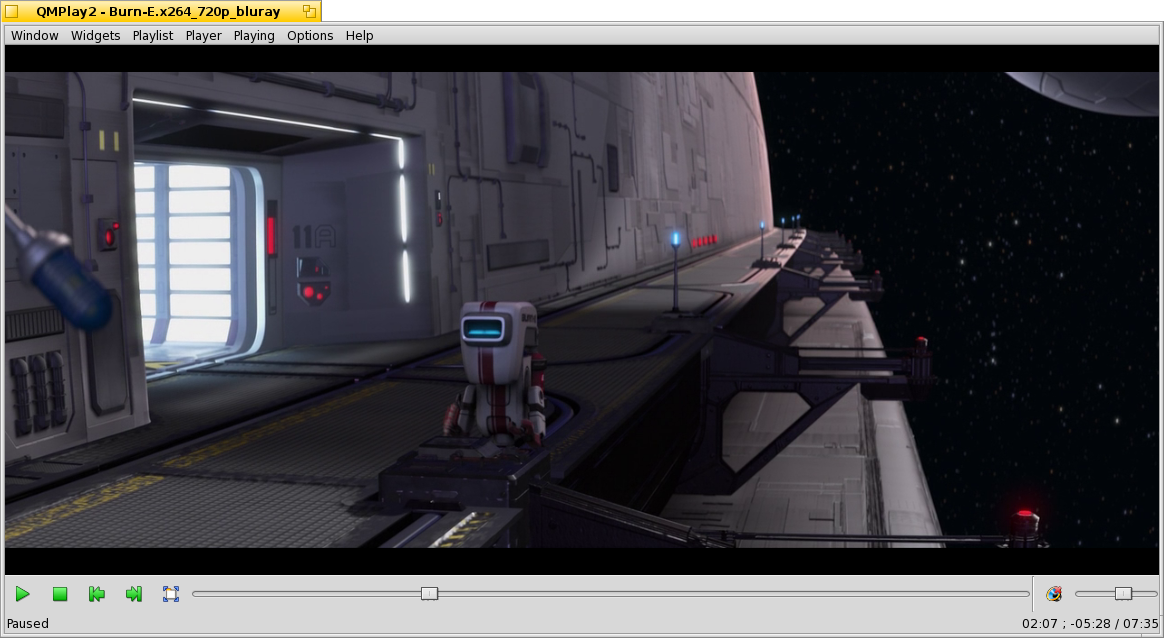Click the titlebar maximize/restore icon beside title
This screenshot has height=638, width=1164.
pyautogui.click(x=309, y=11)
